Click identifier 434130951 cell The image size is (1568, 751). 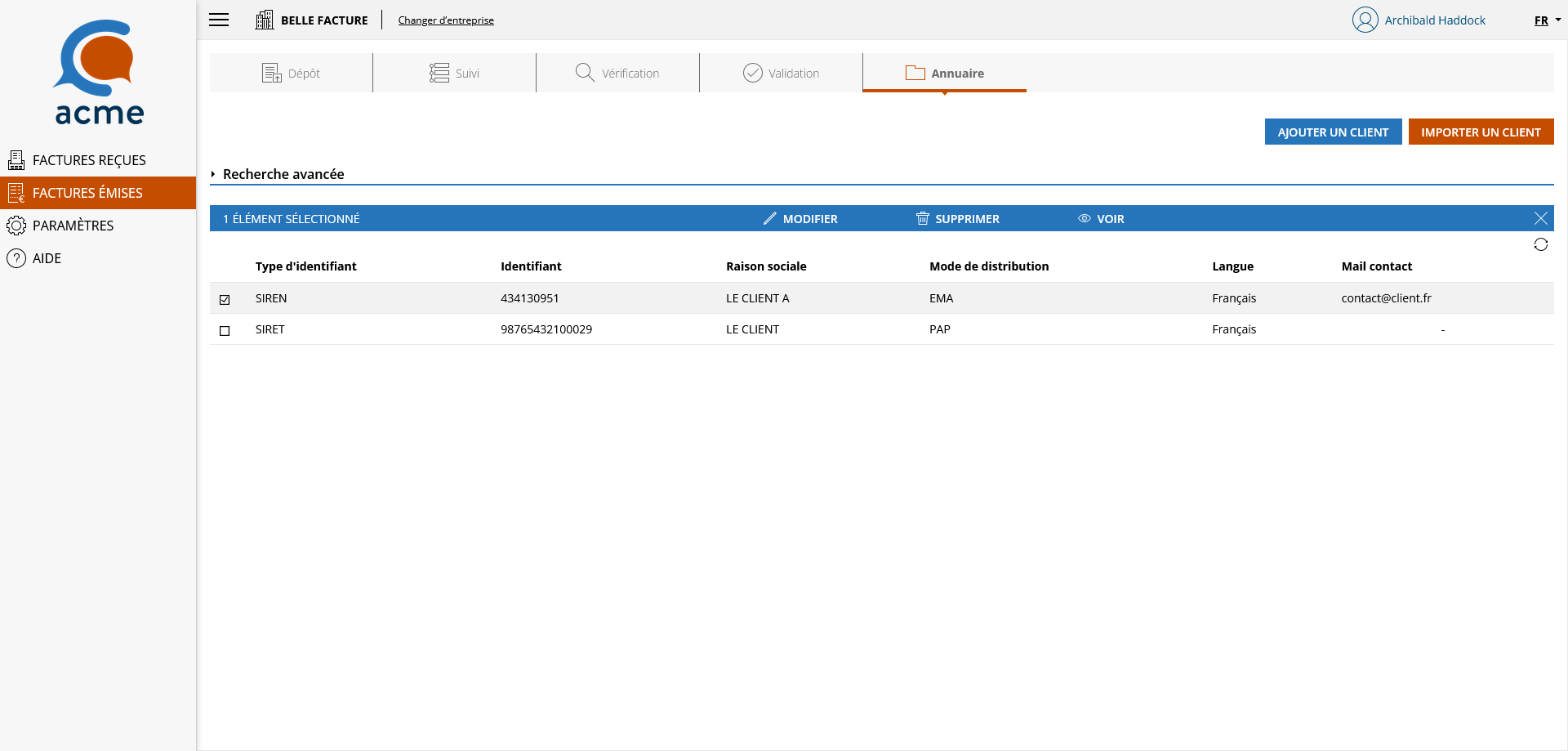pyautogui.click(x=530, y=298)
